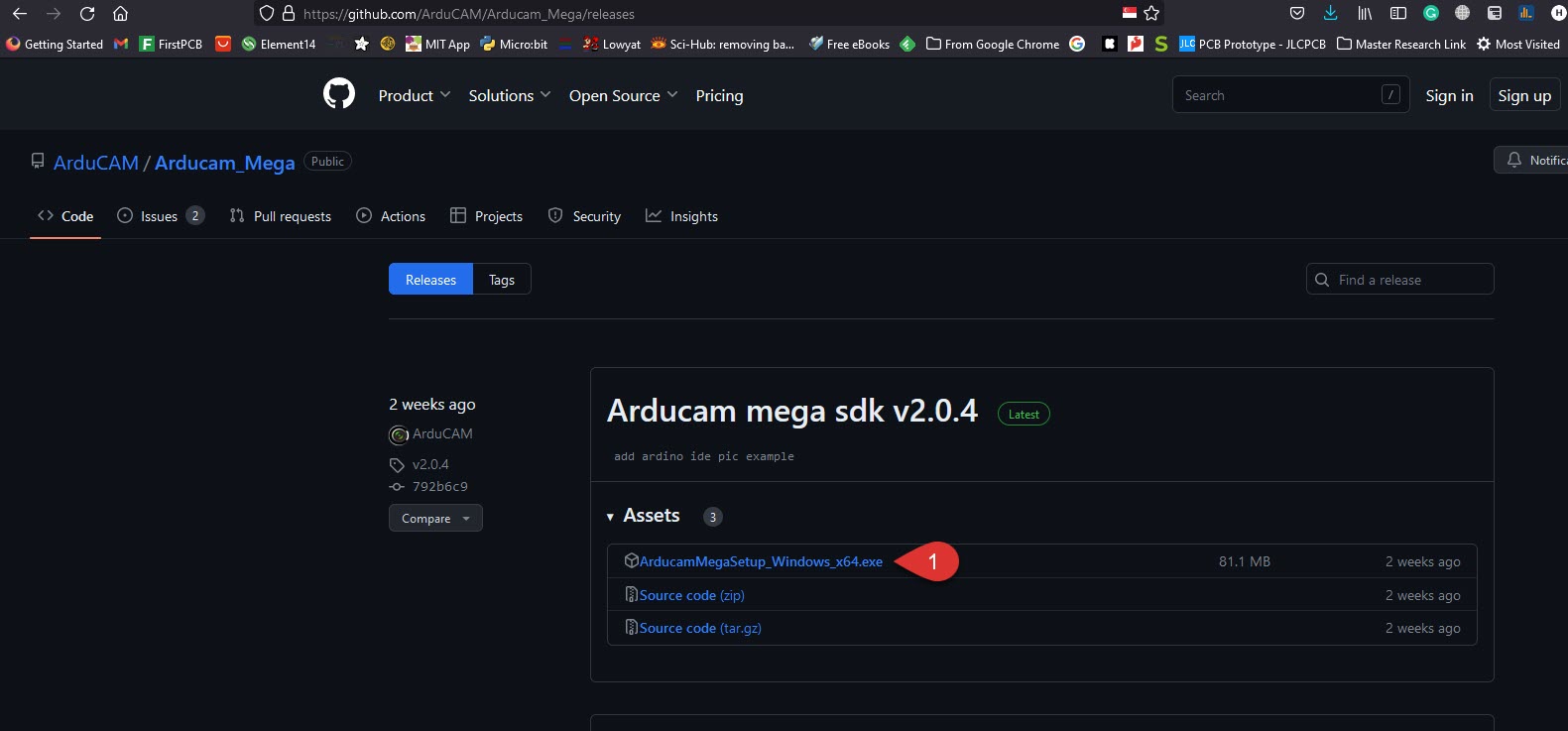Click the ArduCAM author avatar
Screen dimensions: 1568x731
[399, 434]
